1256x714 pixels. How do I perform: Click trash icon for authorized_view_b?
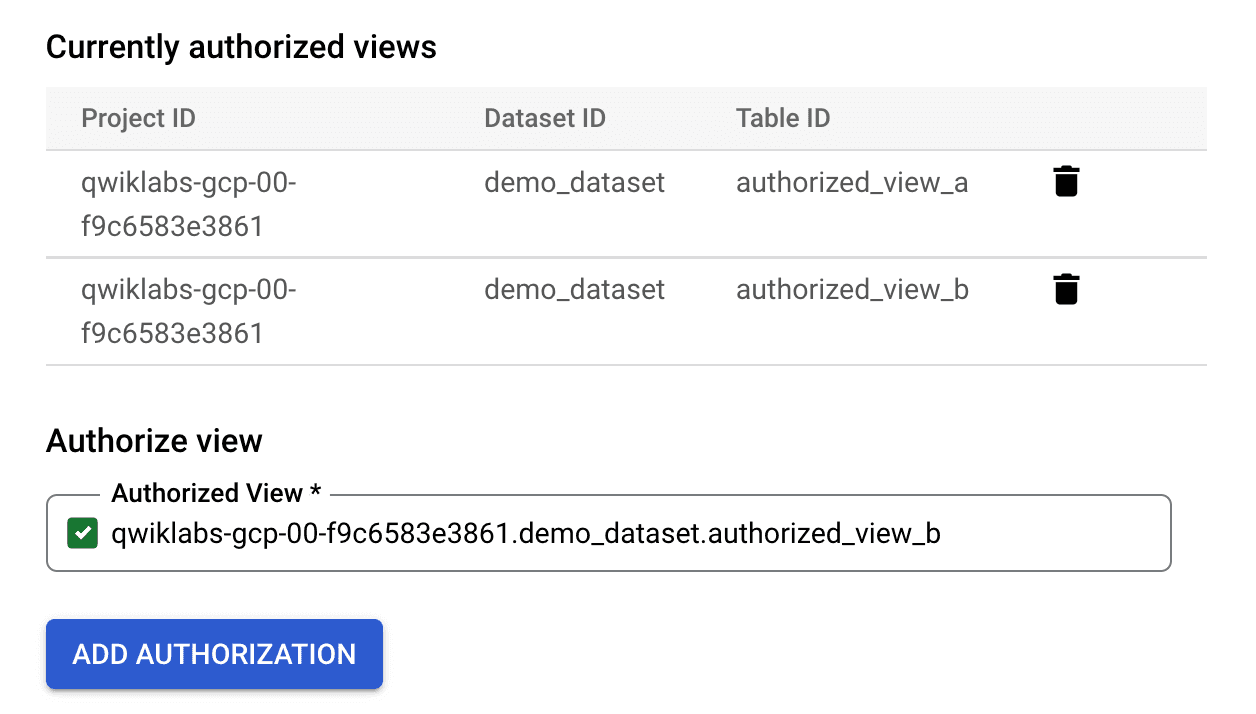(x=1066, y=290)
